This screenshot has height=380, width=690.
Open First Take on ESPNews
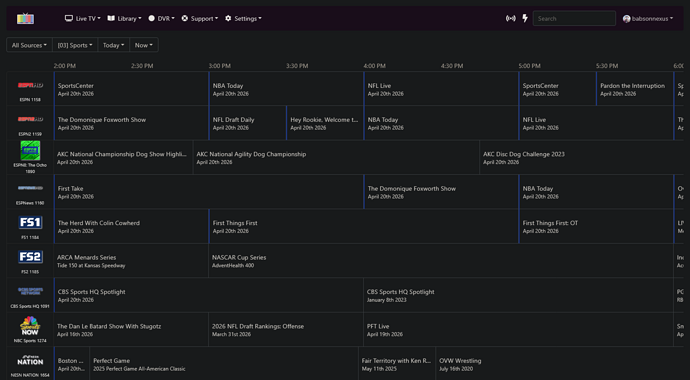point(209,192)
